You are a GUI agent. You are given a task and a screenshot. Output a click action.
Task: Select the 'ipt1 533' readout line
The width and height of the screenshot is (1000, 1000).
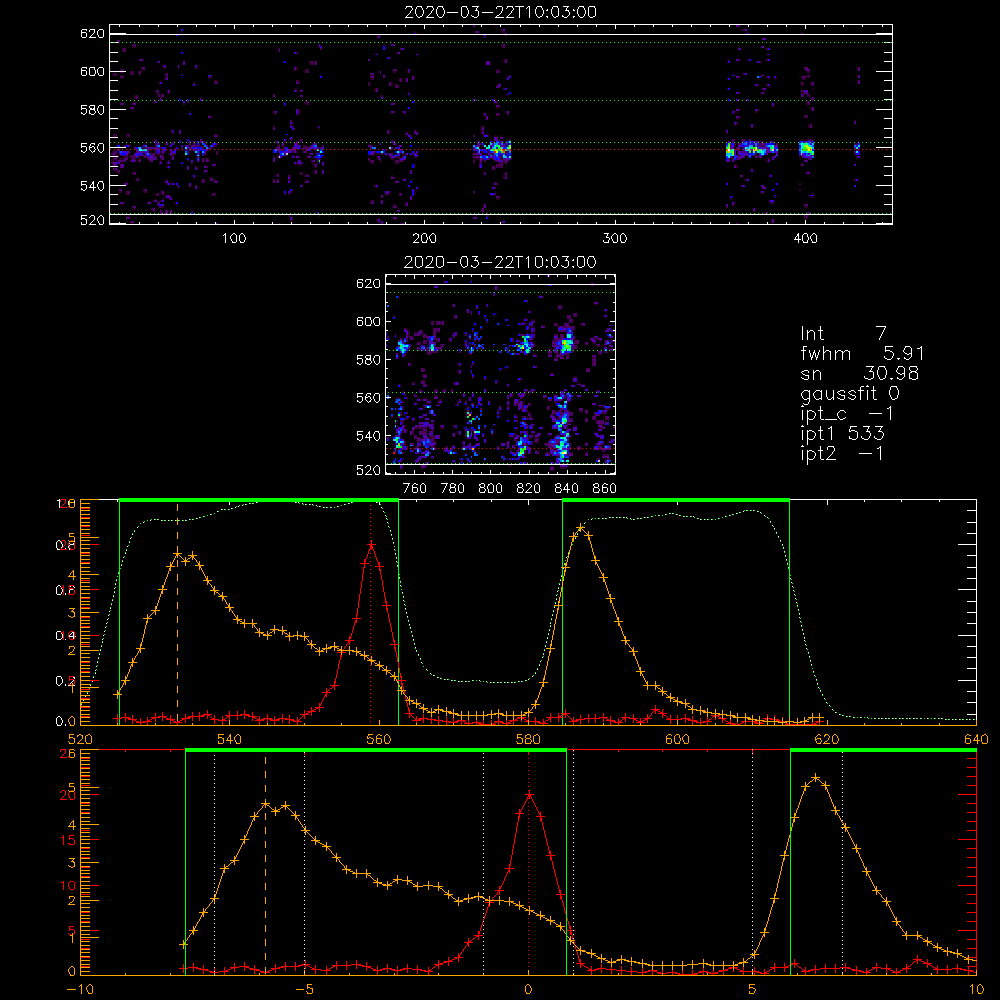(x=842, y=434)
